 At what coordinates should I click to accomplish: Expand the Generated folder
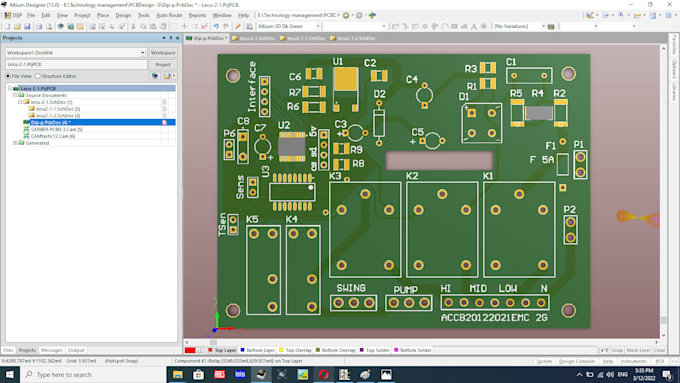[x=15, y=143]
